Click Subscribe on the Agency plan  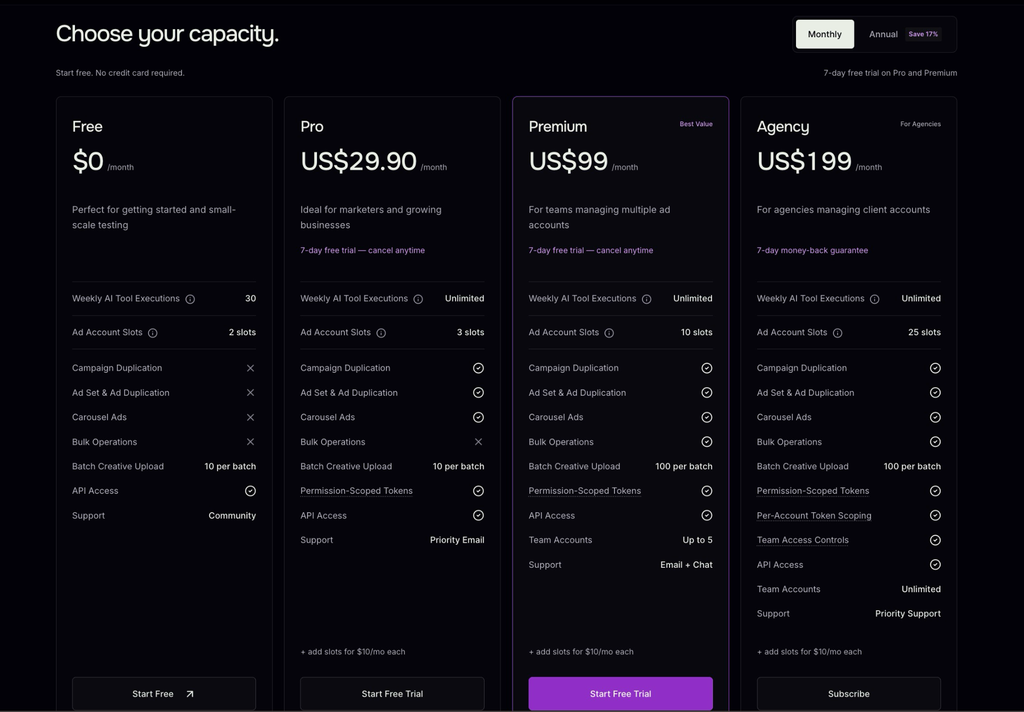pyautogui.click(x=849, y=694)
